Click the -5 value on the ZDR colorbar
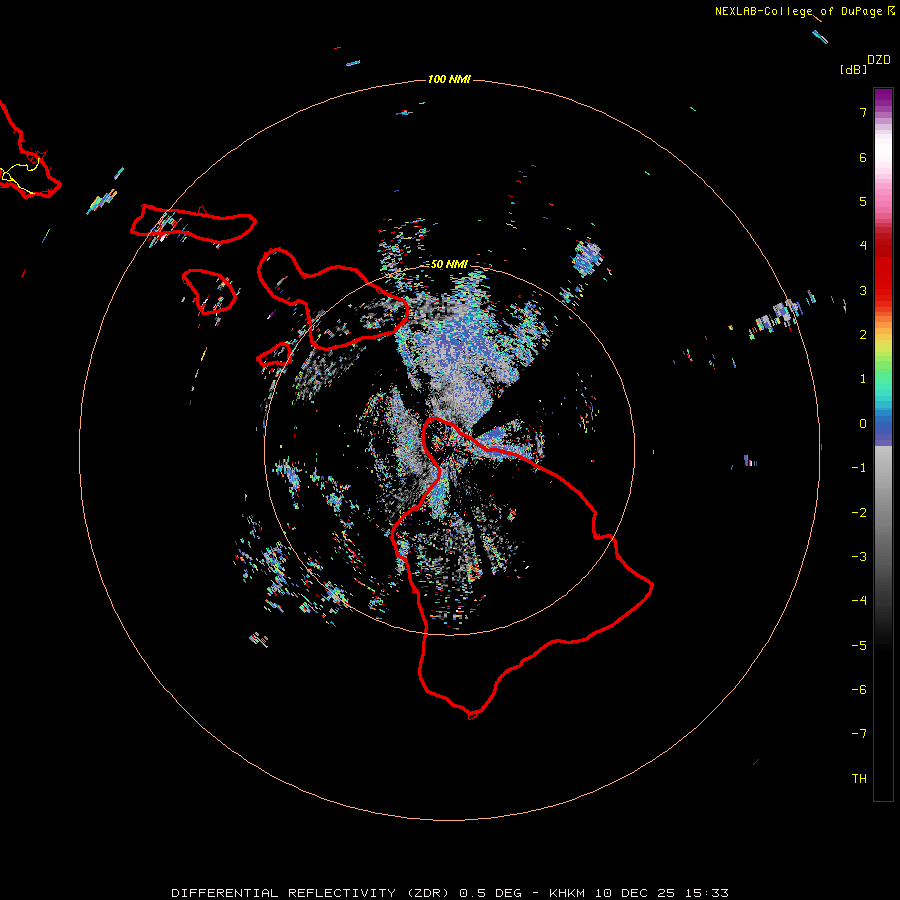The height and width of the screenshot is (900, 900). [x=859, y=646]
